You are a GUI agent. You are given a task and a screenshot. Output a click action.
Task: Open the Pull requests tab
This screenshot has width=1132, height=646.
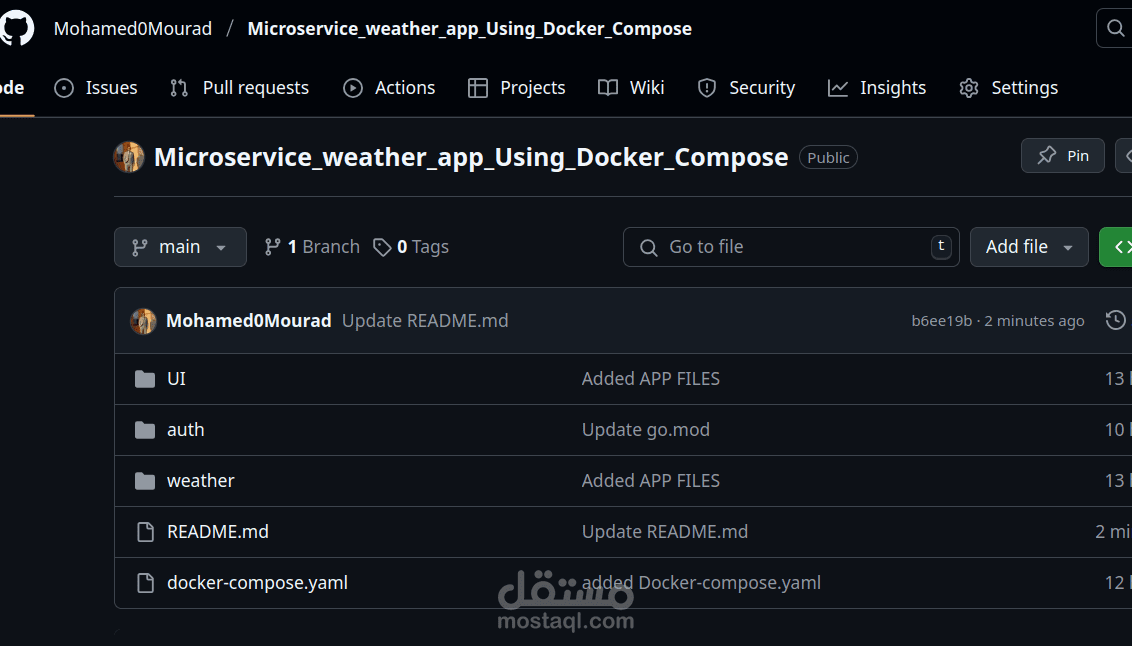point(240,88)
